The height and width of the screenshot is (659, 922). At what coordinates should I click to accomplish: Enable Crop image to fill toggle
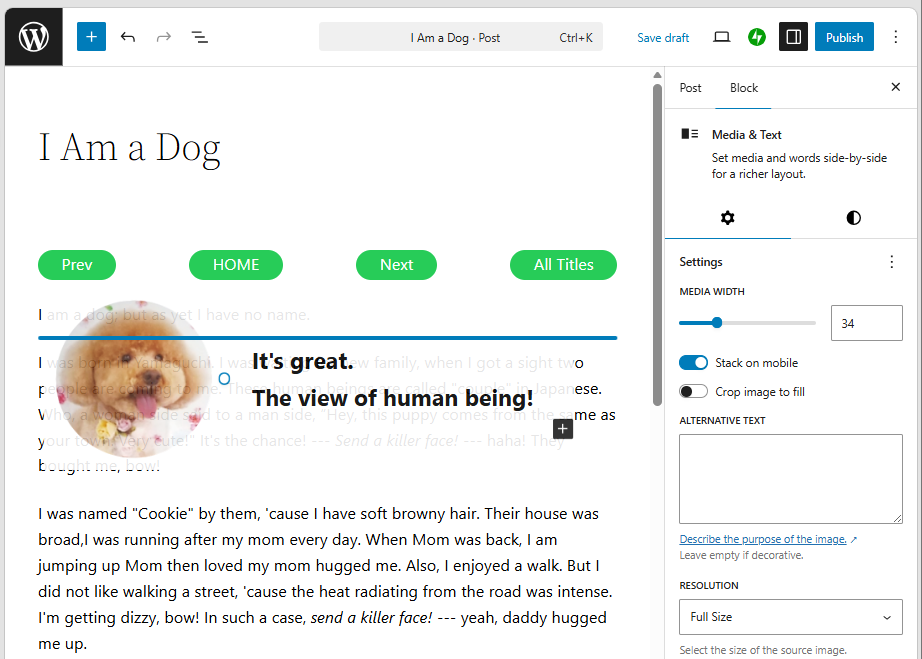pyautogui.click(x=693, y=391)
